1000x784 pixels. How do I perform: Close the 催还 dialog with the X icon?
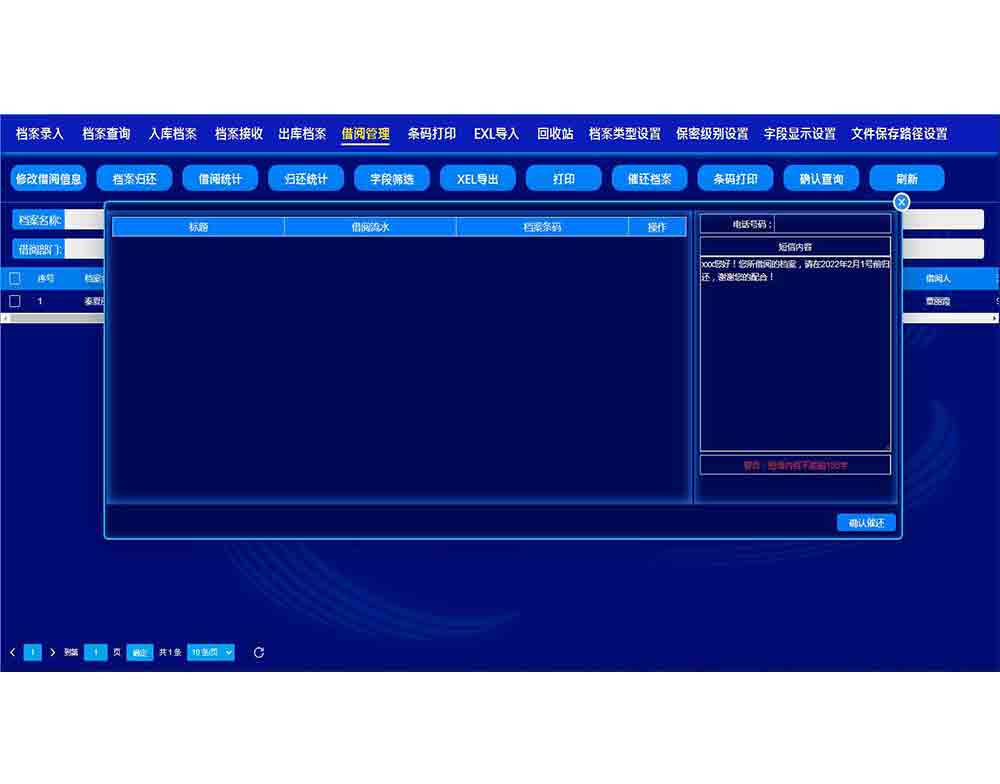pyautogui.click(x=901, y=202)
